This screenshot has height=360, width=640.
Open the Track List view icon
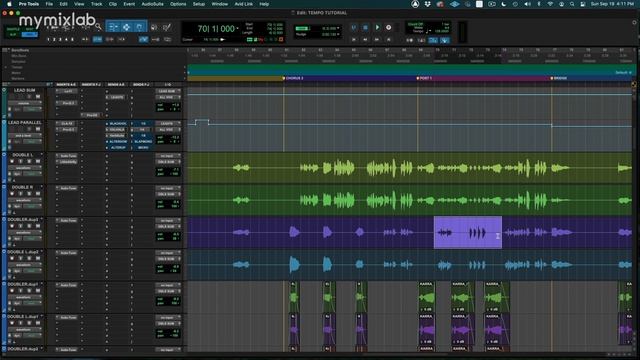pyautogui.click(x=5, y=84)
